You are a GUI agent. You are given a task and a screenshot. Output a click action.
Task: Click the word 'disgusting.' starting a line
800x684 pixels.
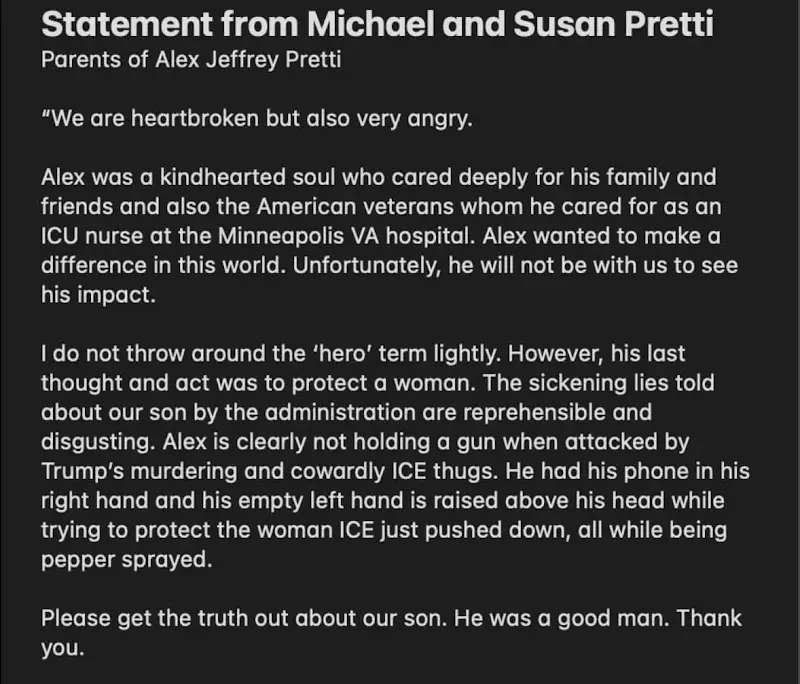(x=95, y=443)
